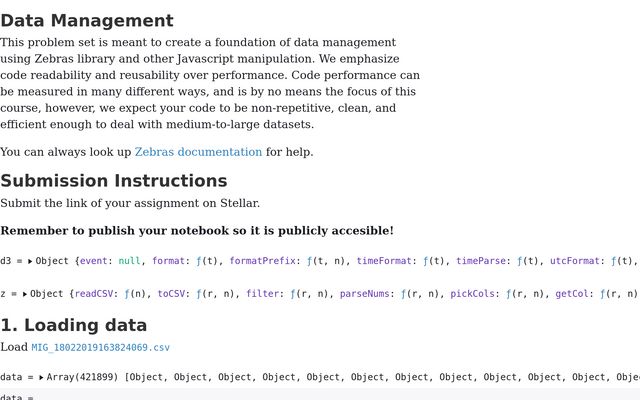The width and height of the screenshot is (640, 400).
Task: Click 'parseNums' property in z object
Action: click(x=367, y=294)
